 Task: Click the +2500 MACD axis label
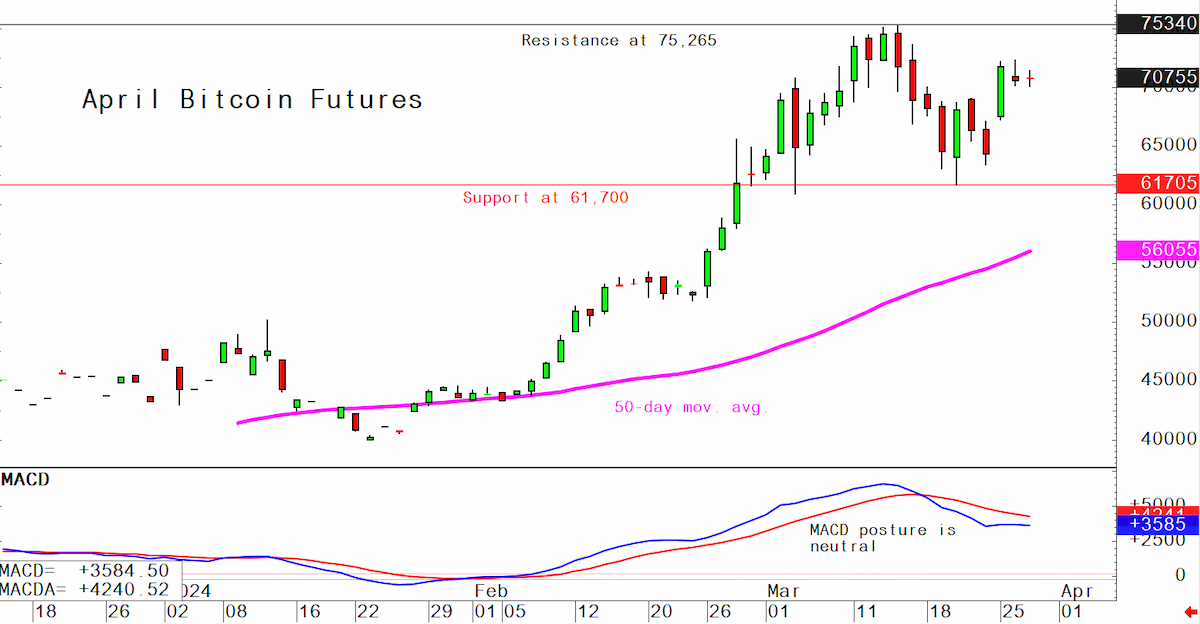tap(1157, 539)
